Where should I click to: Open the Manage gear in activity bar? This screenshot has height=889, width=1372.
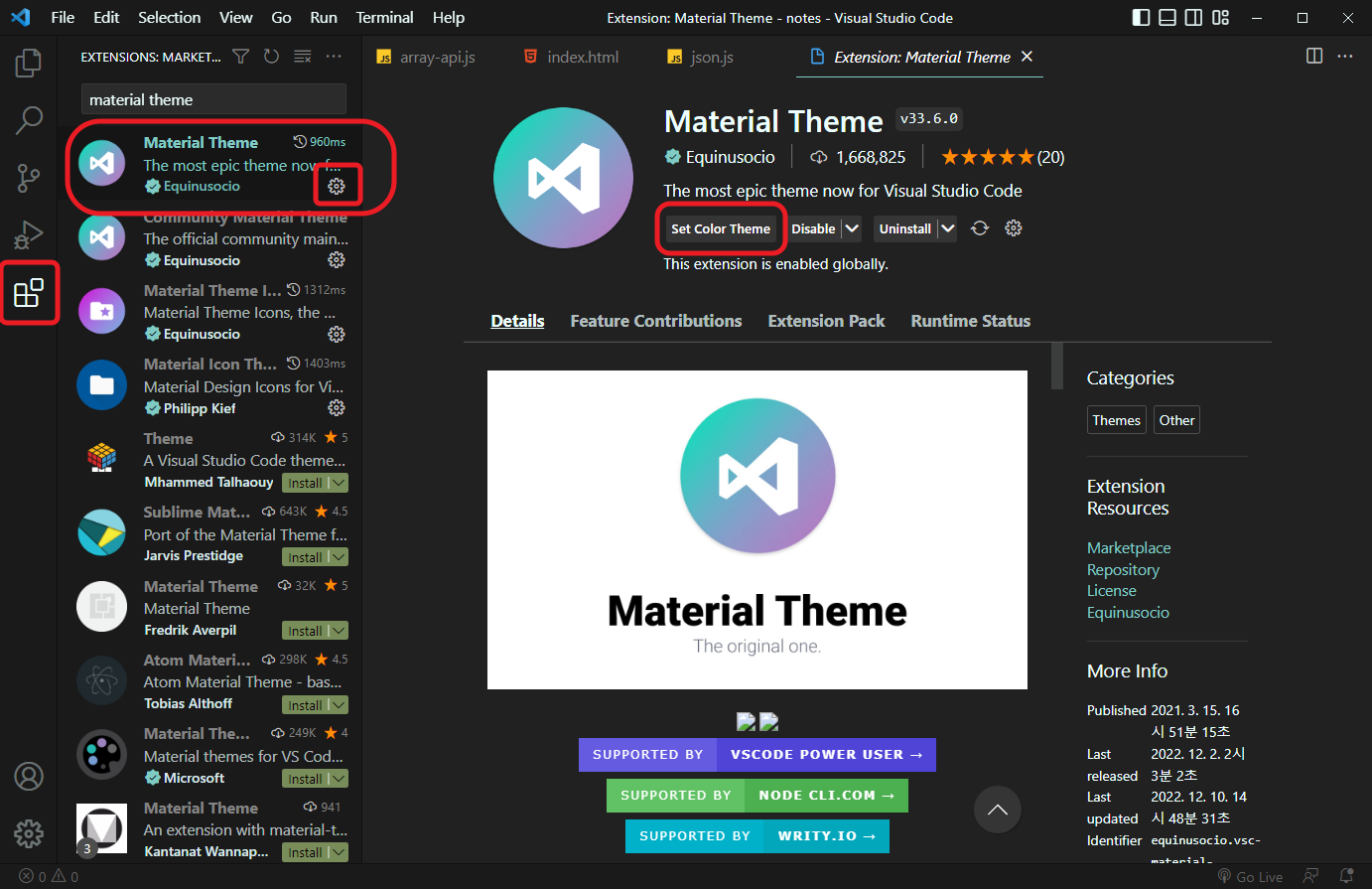pos(29,833)
